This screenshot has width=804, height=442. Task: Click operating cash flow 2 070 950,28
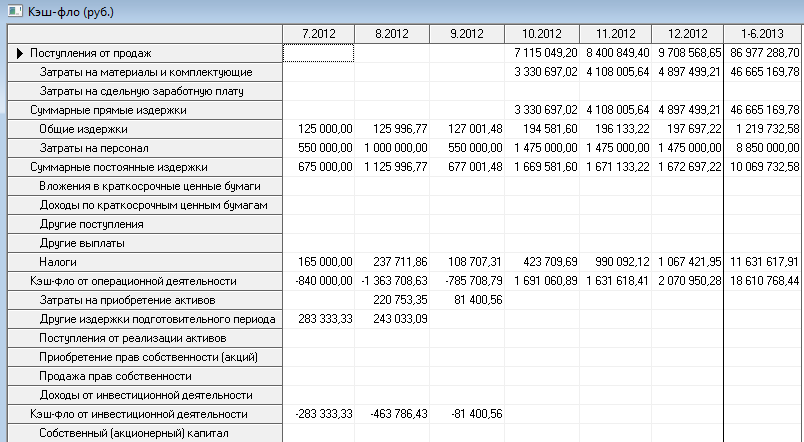click(690, 281)
